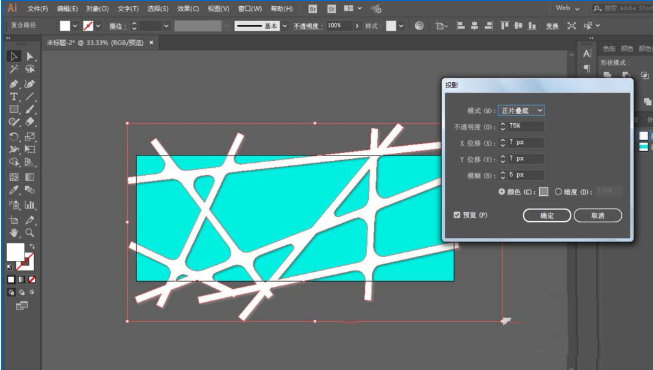653x370 pixels.
Task: Click the shadow color swatch
Action: [x=543, y=192]
